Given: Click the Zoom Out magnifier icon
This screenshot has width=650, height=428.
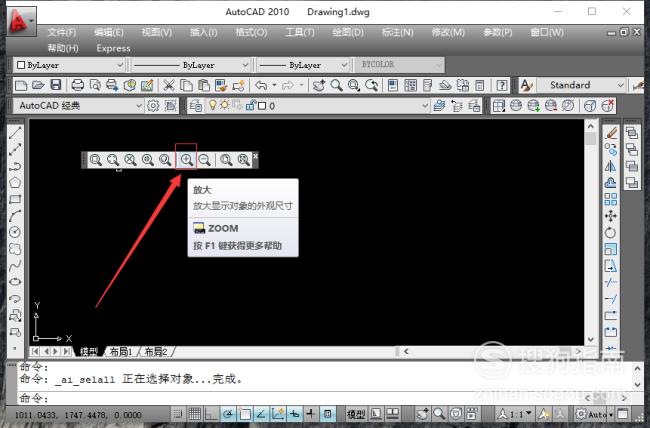Looking at the screenshot, I should click(204, 160).
